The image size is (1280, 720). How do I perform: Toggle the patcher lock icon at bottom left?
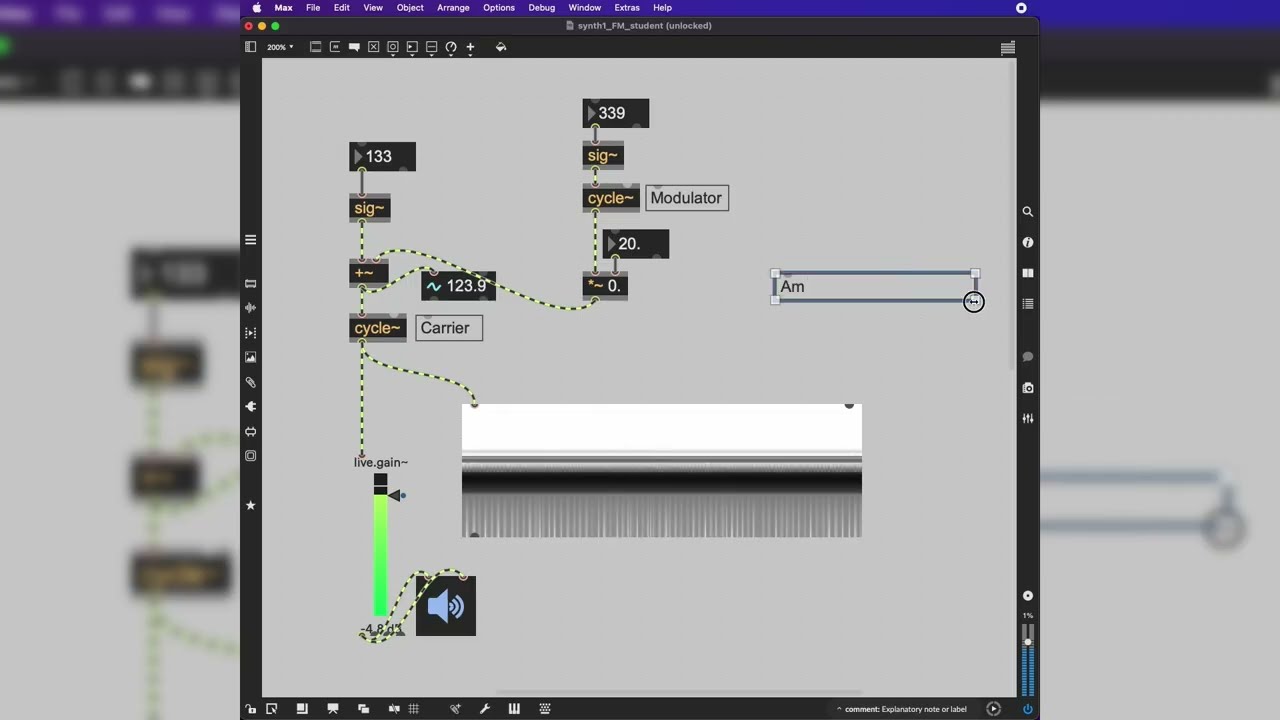tap(250, 709)
